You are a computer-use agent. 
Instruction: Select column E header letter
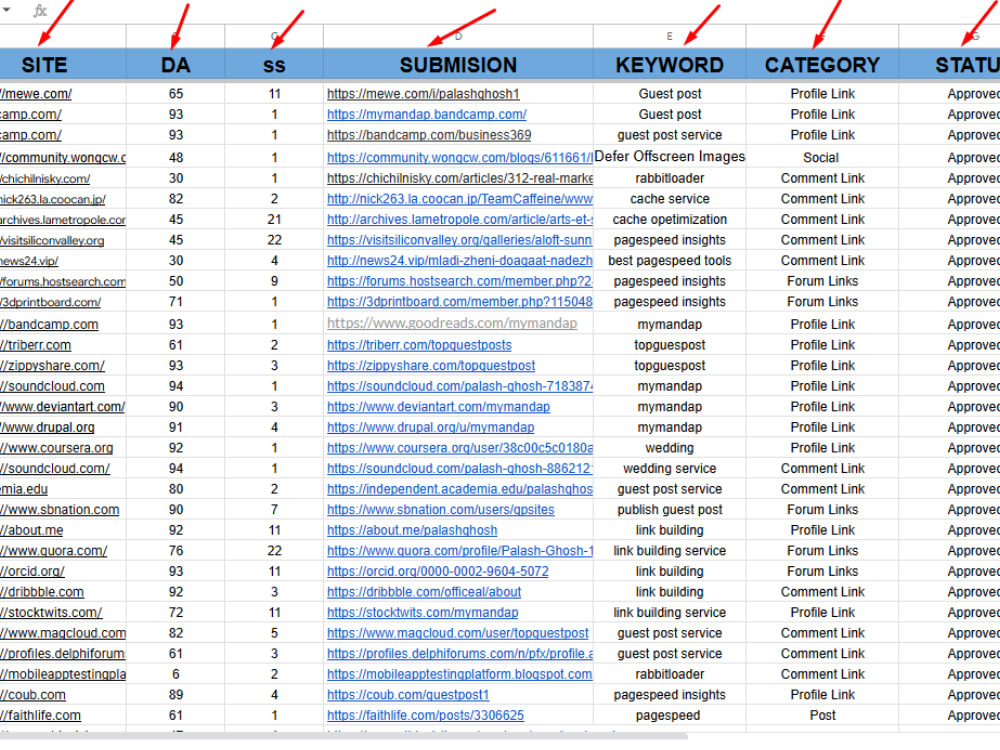[669, 36]
